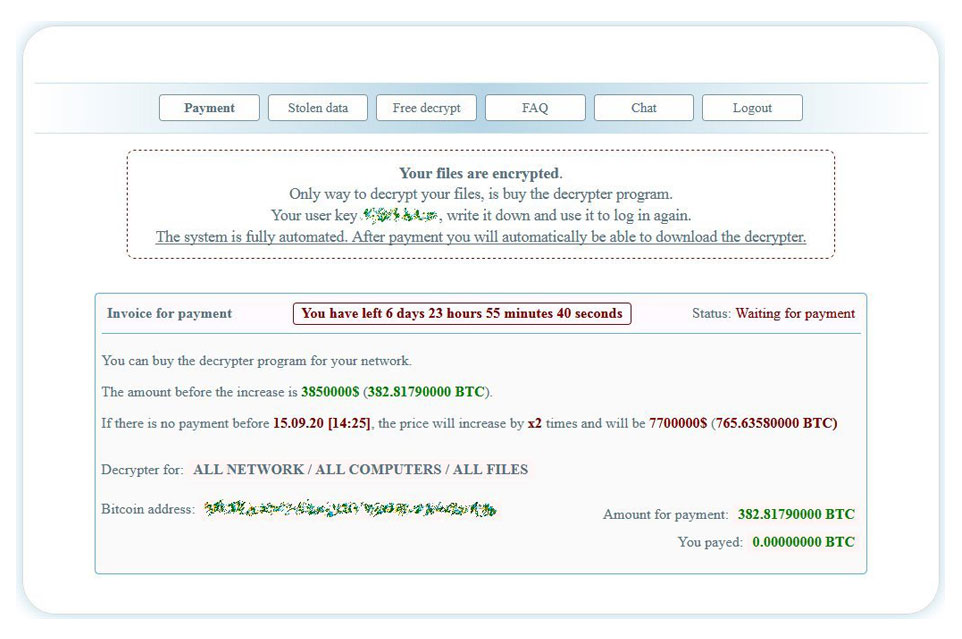This screenshot has height=639, width=962.
Task: Open the Stolen data tab
Action: point(318,108)
